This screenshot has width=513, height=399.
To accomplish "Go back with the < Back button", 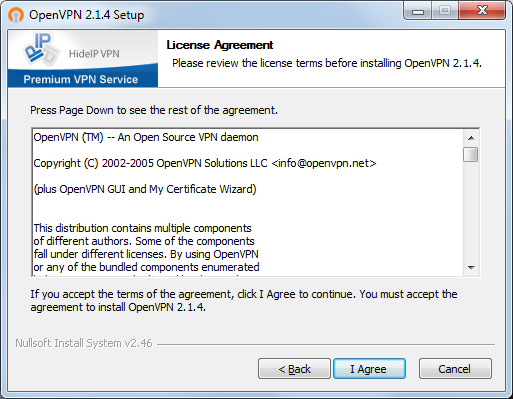I will [x=294, y=369].
